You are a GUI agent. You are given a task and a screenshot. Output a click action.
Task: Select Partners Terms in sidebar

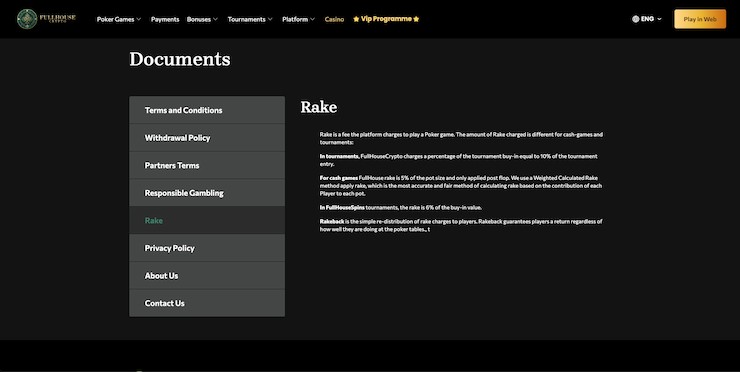(207, 165)
